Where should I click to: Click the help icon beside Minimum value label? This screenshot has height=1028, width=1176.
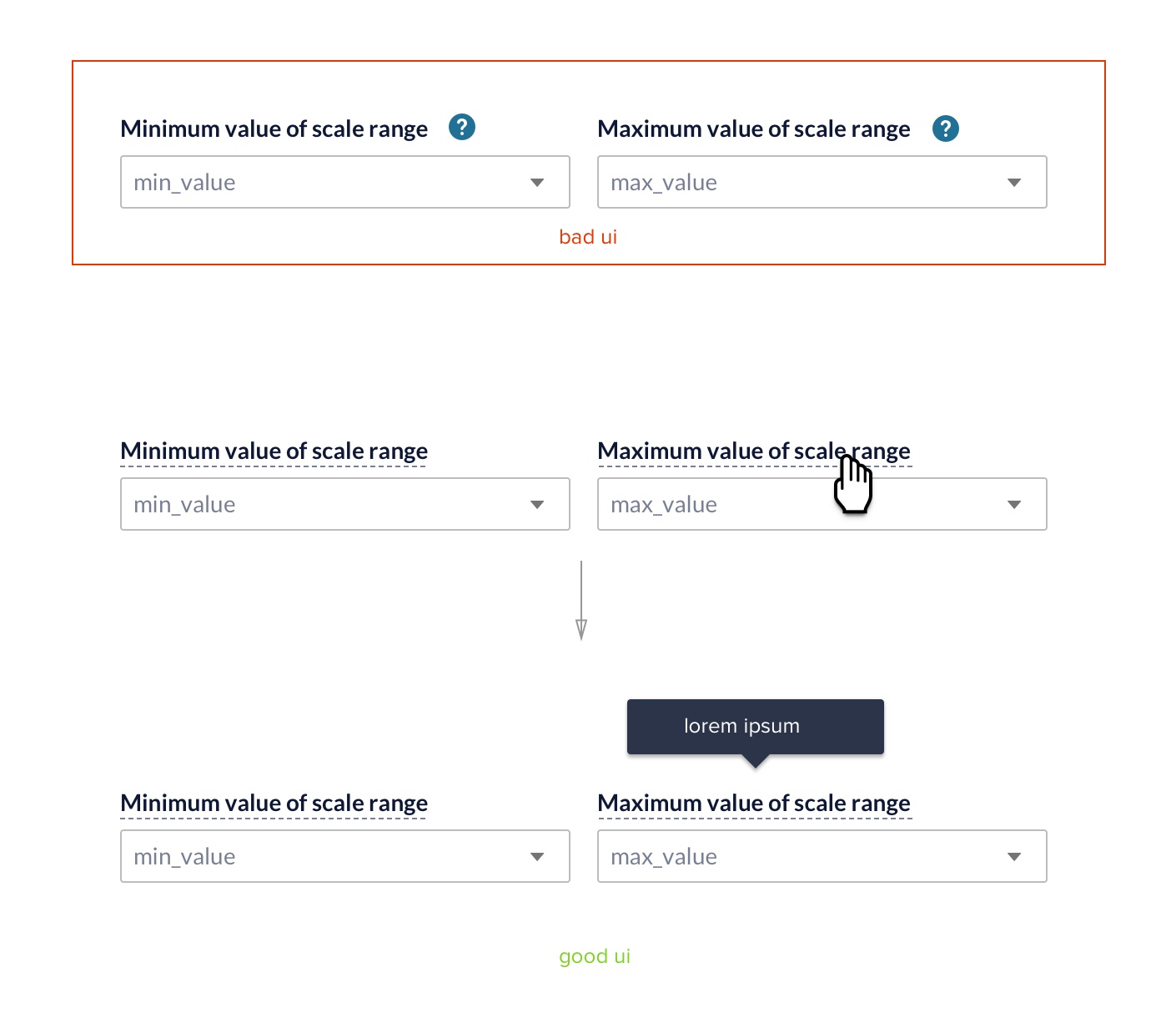[462, 128]
